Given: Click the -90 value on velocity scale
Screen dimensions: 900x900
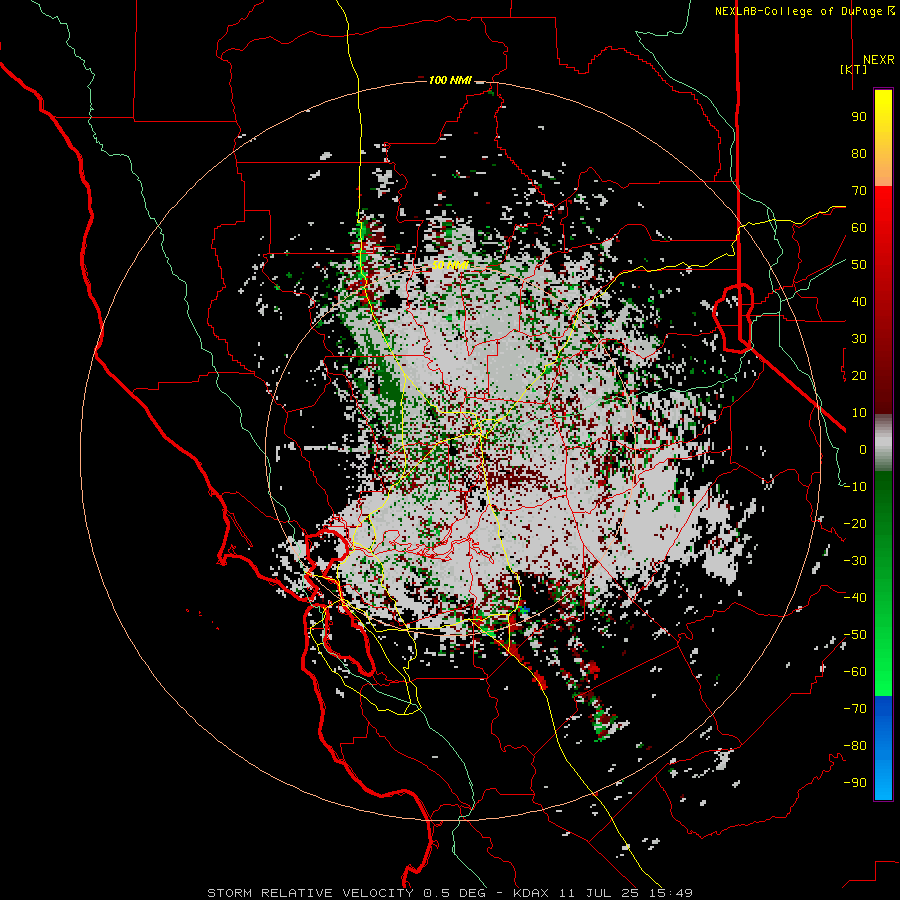Looking at the screenshot, I should tap(855, 783).
